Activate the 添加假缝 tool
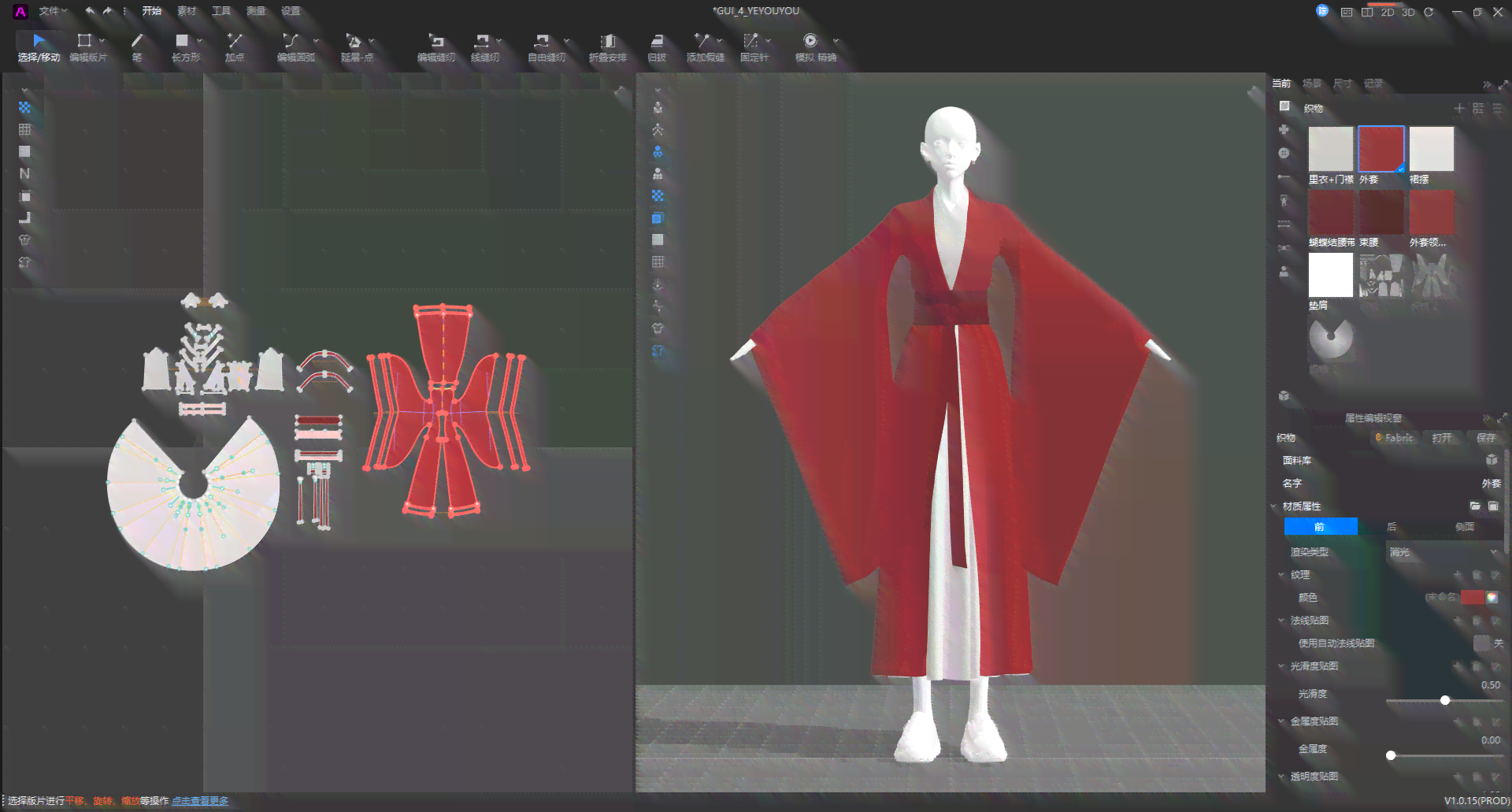The image size is (1512, 812). pos(705,47)
